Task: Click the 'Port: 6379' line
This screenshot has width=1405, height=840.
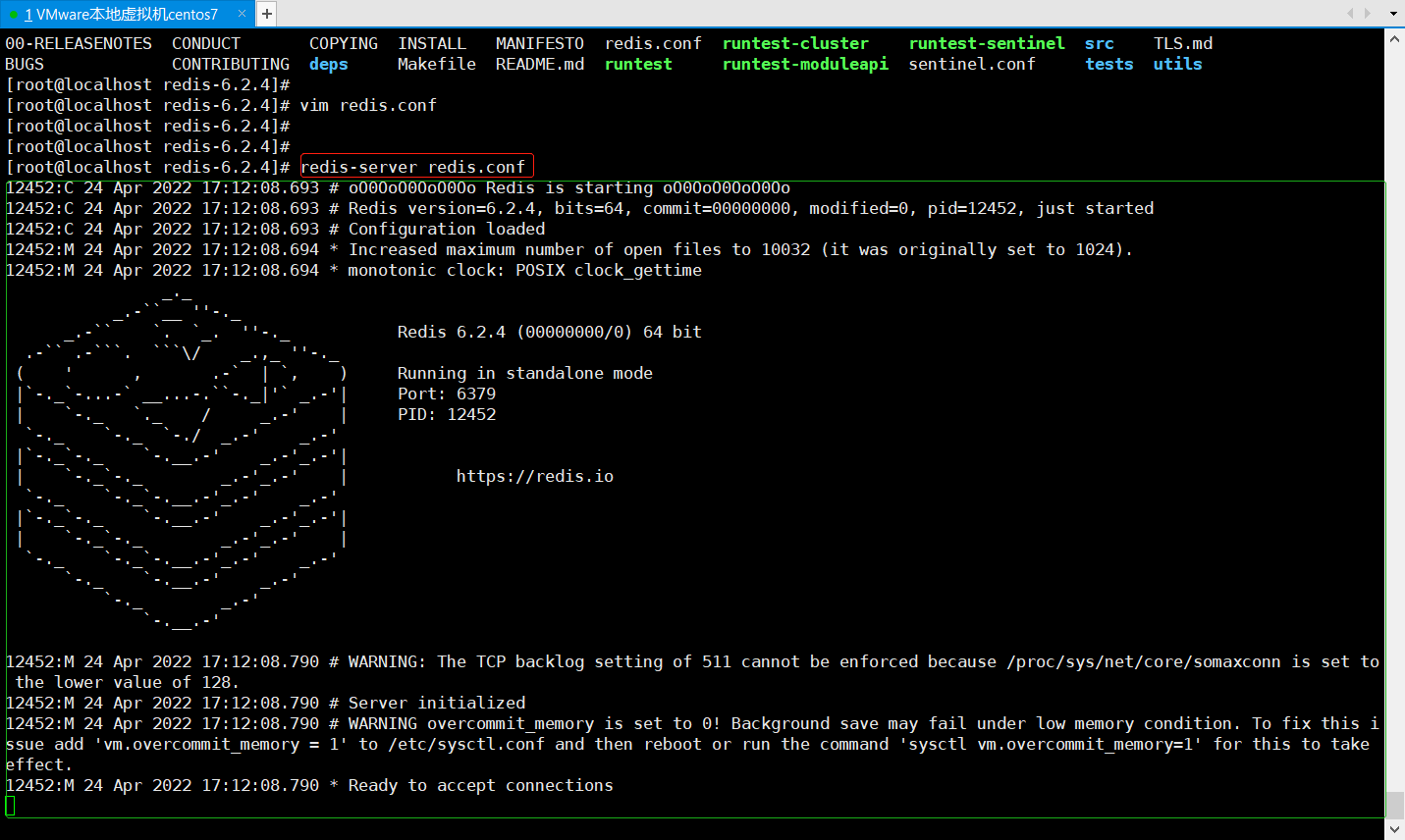Action: [x=447, y=394]
